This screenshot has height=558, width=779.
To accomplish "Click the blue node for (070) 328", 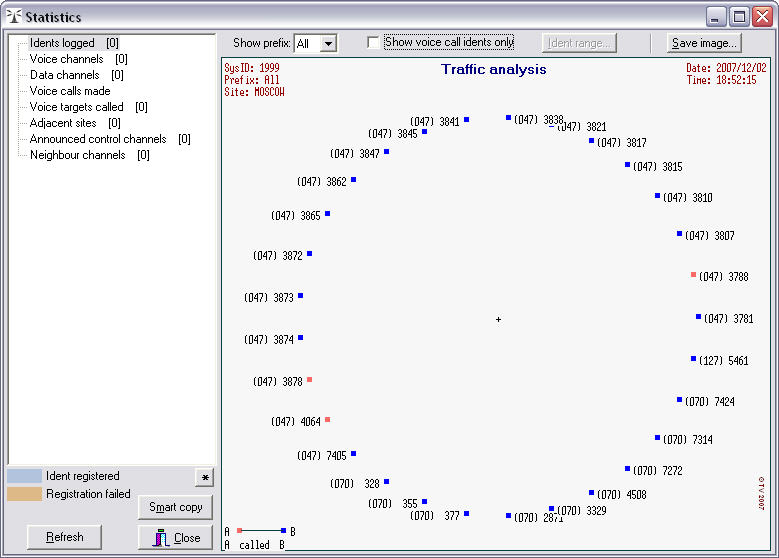I will tap(387, 481).
